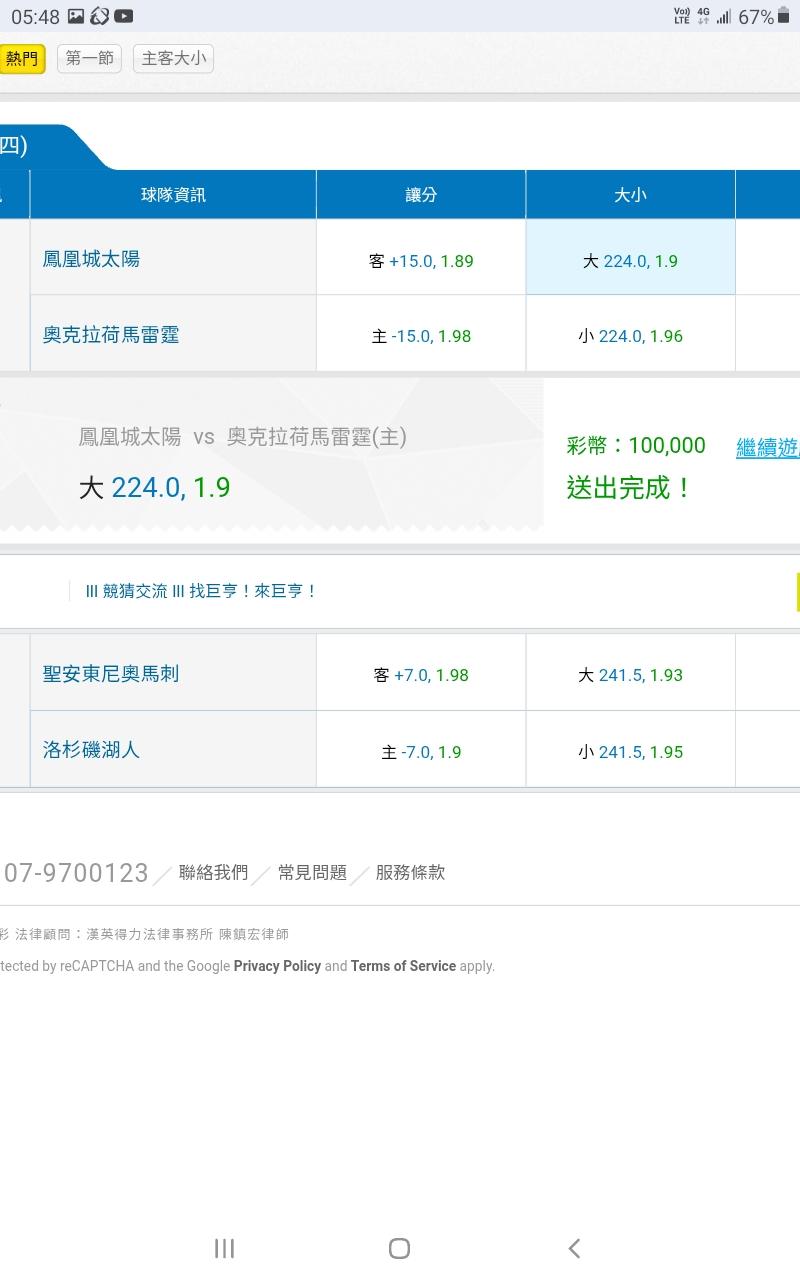Viewport: 800px width, 1280px height.
Task: Open 洛杉磯湖人 team info
Action: (x=91, y=749)
